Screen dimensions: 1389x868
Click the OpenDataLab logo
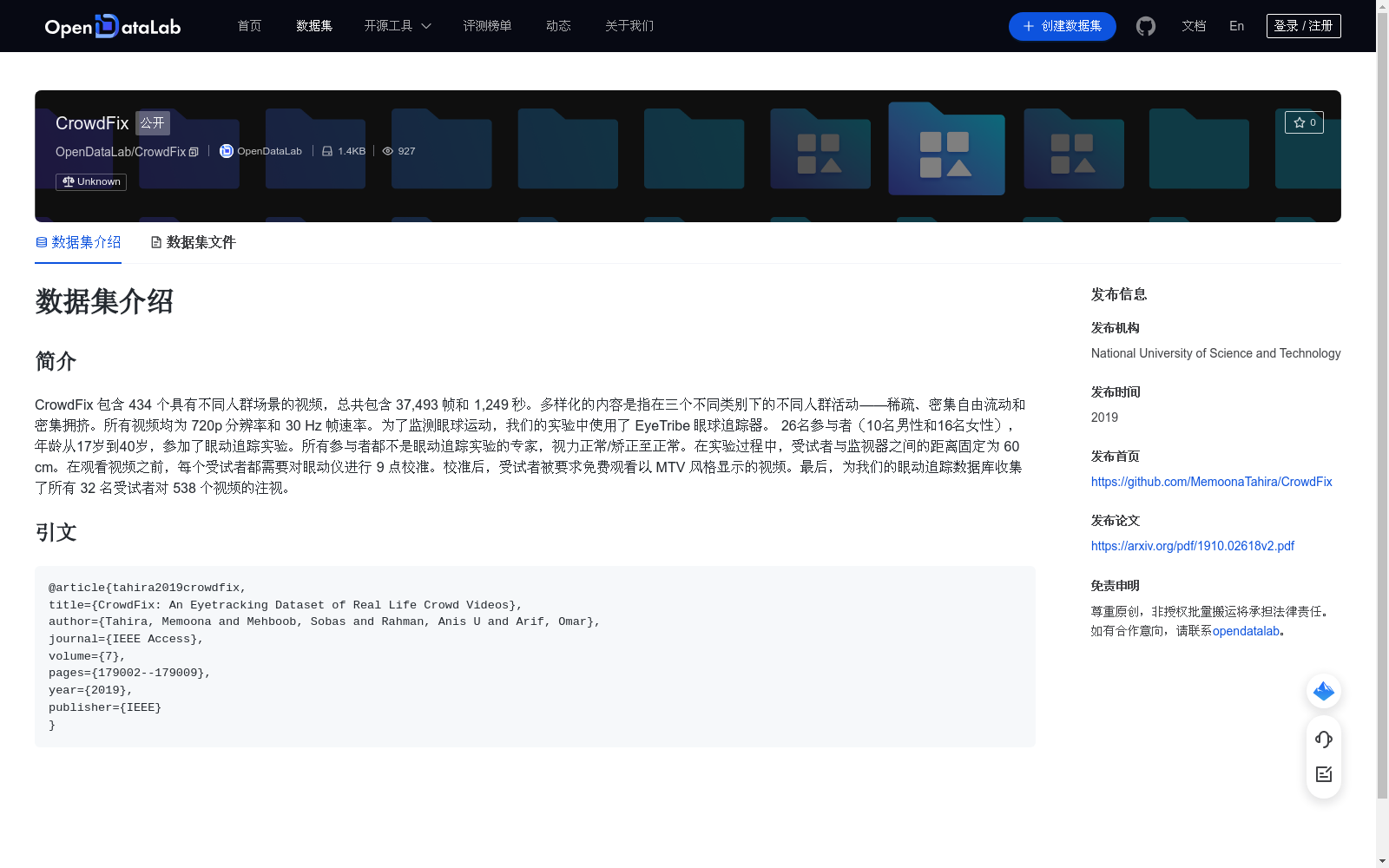click(x=113, y=26)
